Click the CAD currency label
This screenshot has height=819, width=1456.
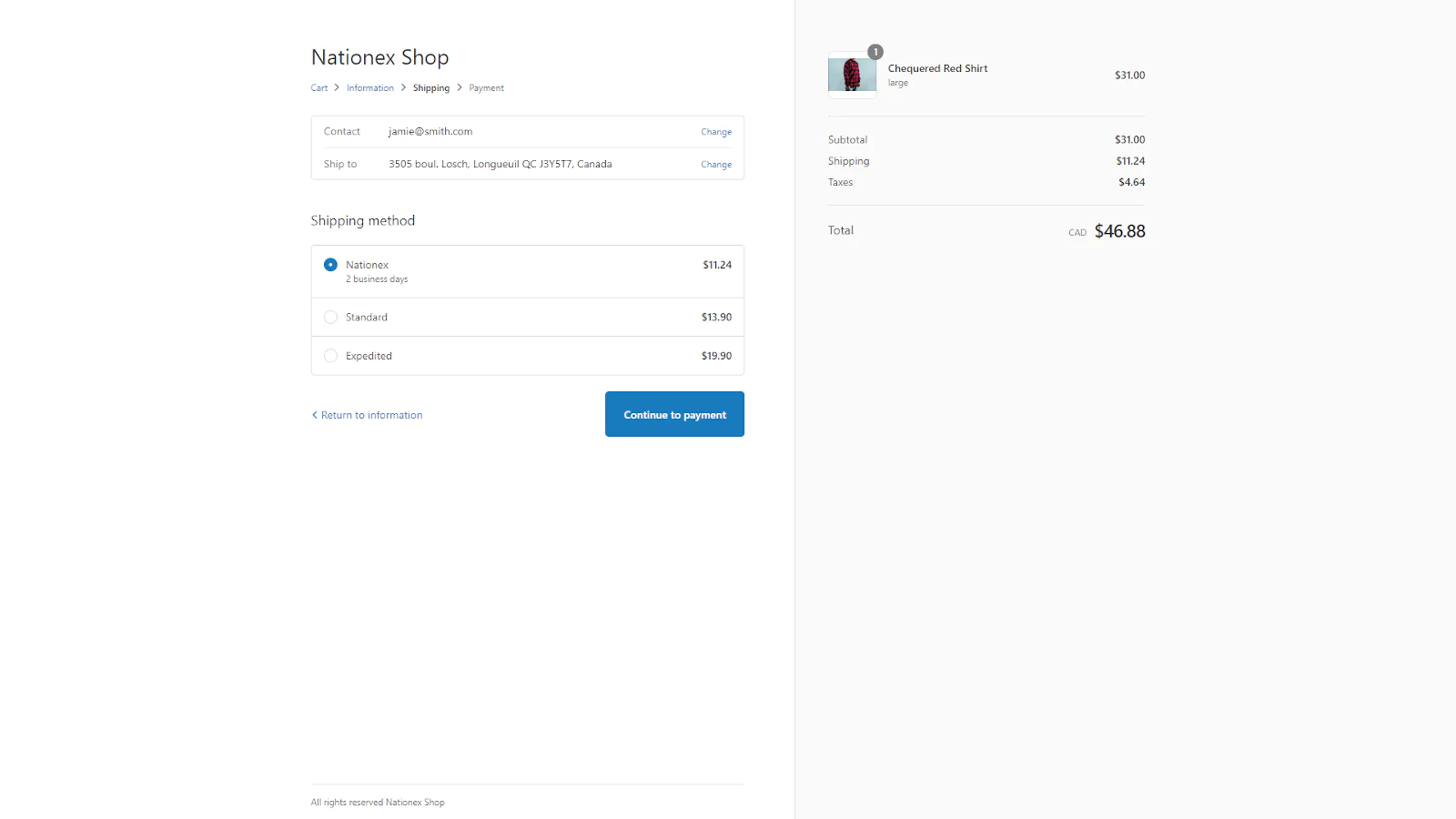(1077, 233)
